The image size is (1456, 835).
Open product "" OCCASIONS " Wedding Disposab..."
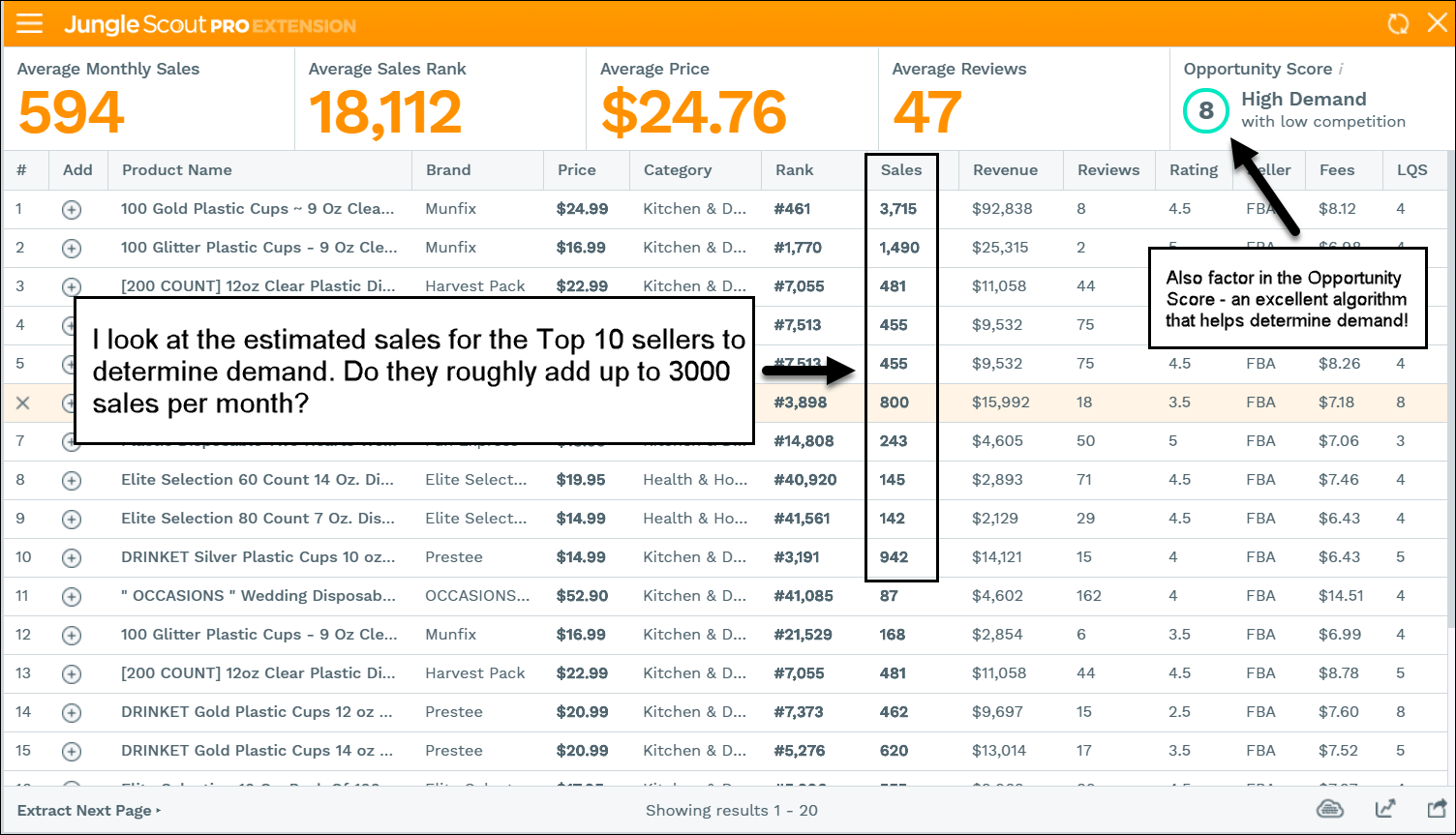pyautogui.click(x=258, y=596)
